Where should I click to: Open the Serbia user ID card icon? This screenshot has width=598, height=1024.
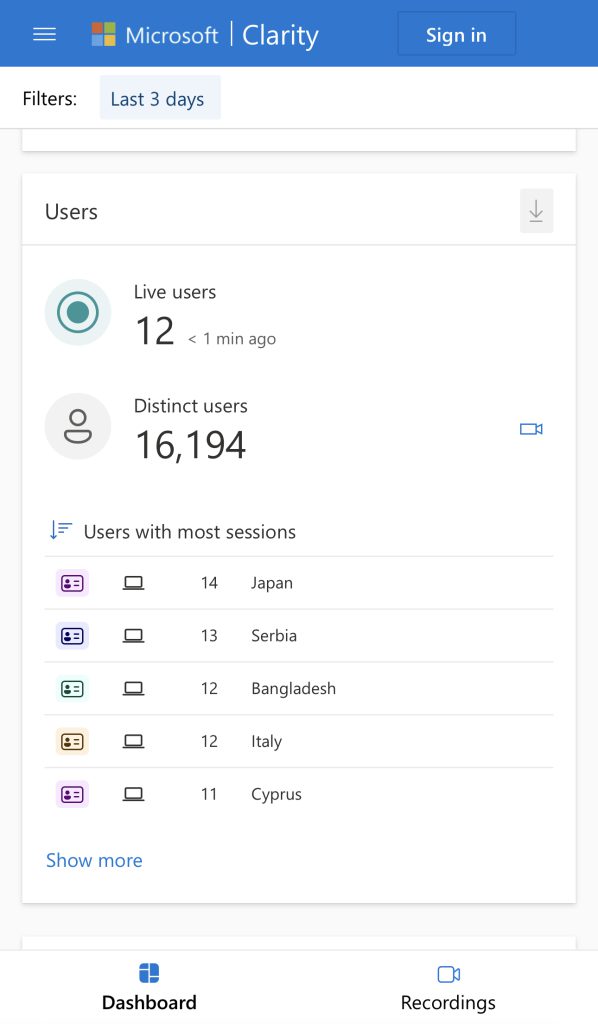pos(72,636)
